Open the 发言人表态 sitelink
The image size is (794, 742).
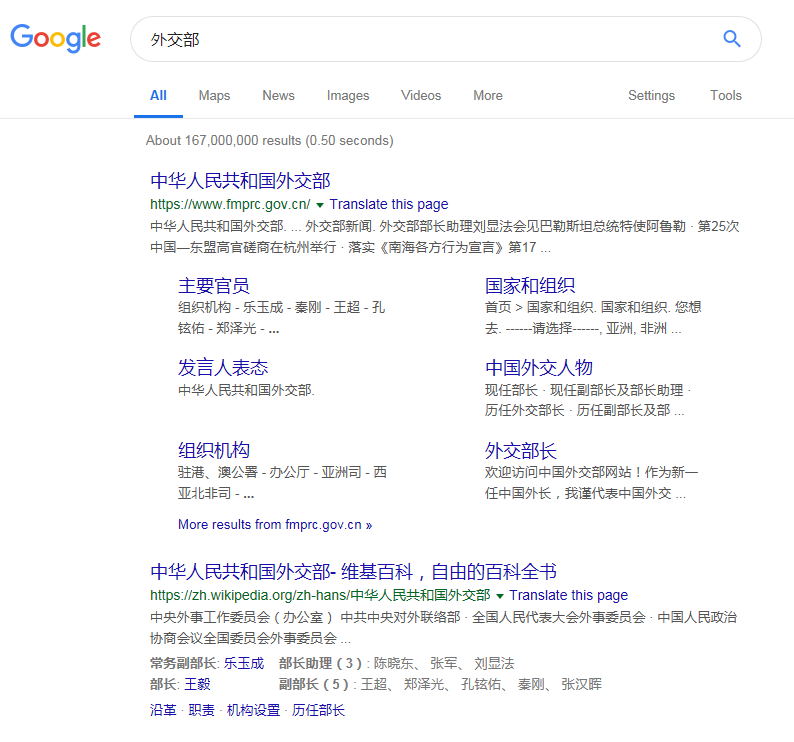pyautogui.click(x=223, y=368)
